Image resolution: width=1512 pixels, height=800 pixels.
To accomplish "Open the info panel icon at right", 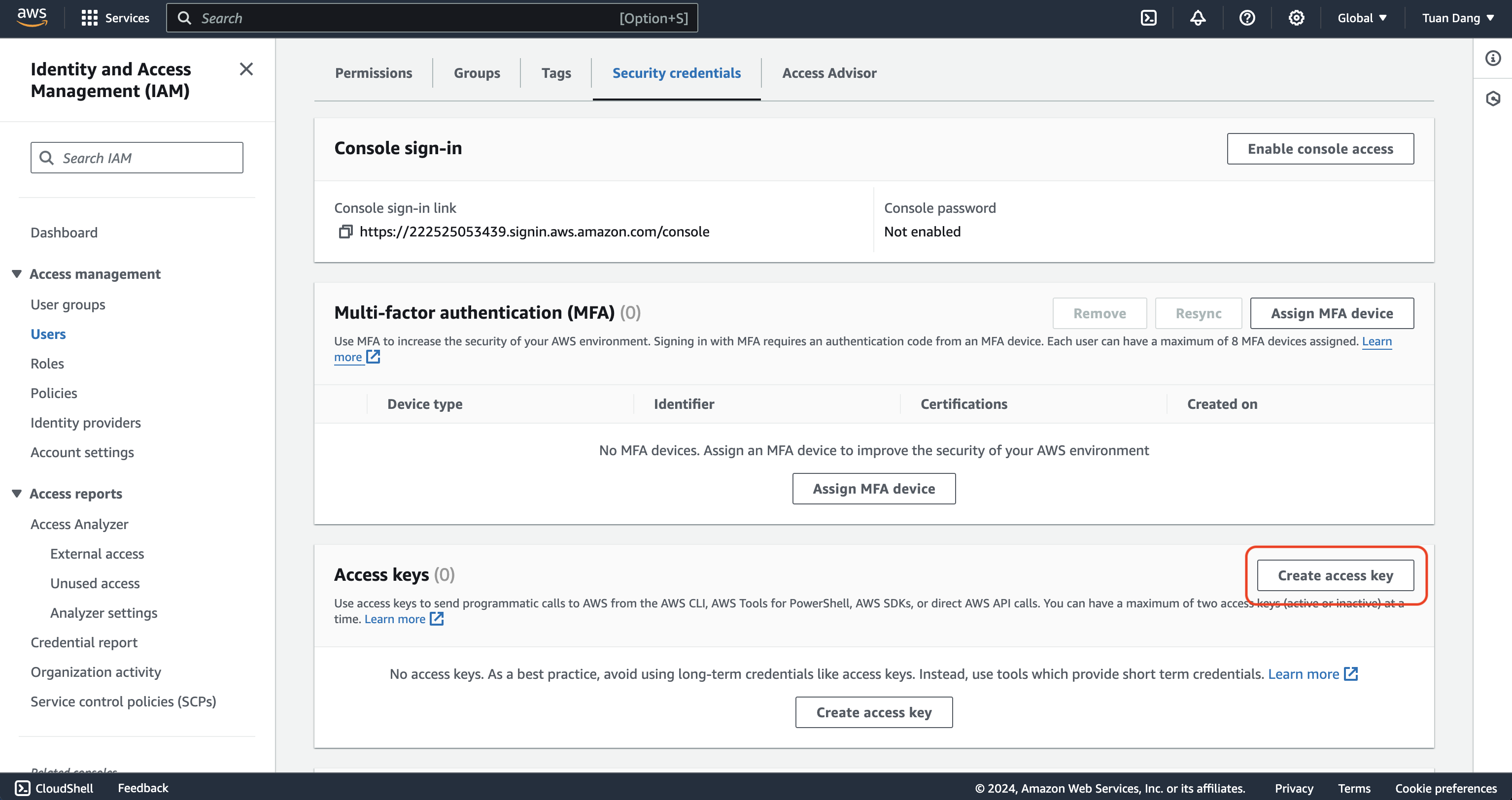I will tap(1493, 58).
